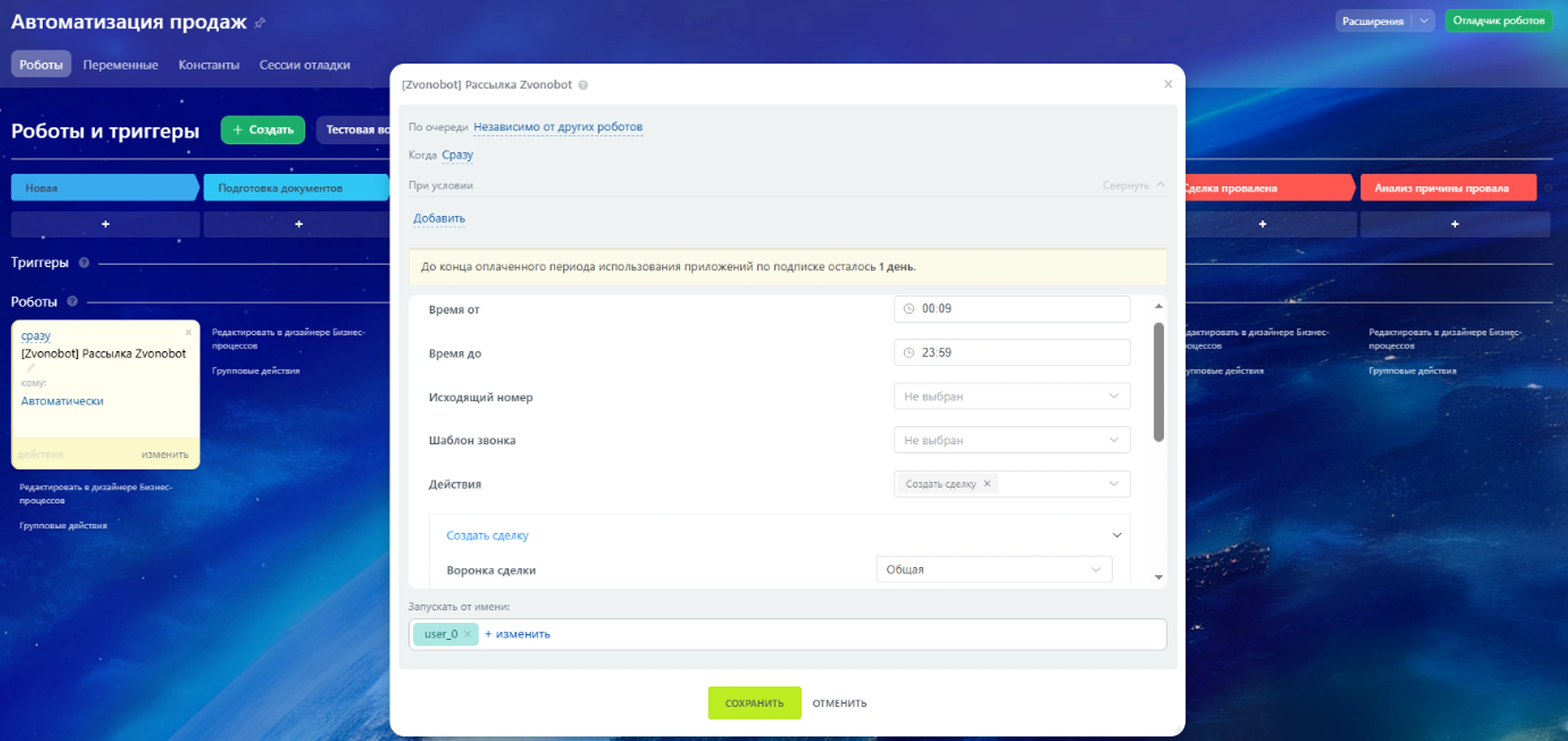Click the Сохранить button
This screenshot has height=741, width=1568.
754,703
